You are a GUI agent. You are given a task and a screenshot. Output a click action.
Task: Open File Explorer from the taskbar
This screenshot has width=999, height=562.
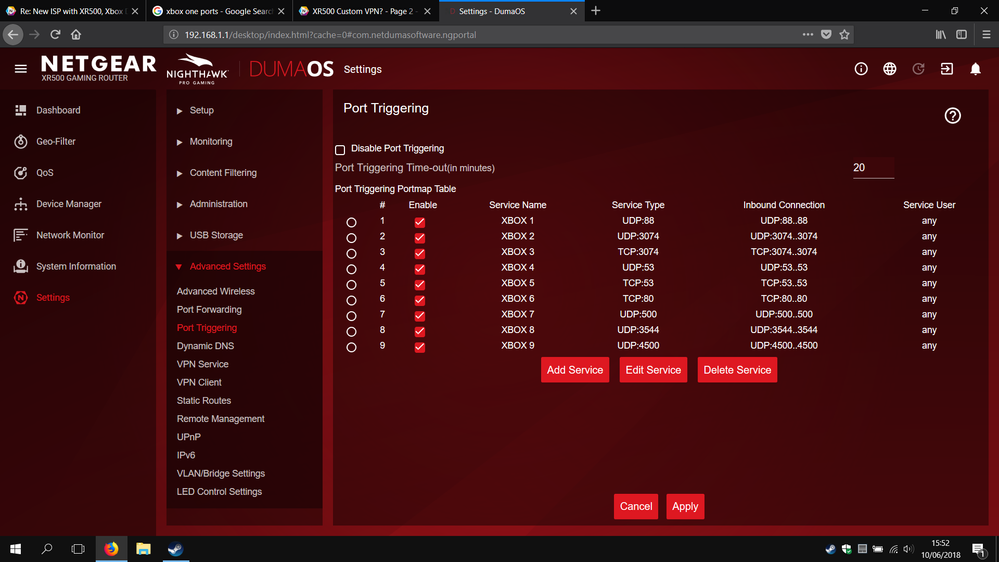coord(143,549)
